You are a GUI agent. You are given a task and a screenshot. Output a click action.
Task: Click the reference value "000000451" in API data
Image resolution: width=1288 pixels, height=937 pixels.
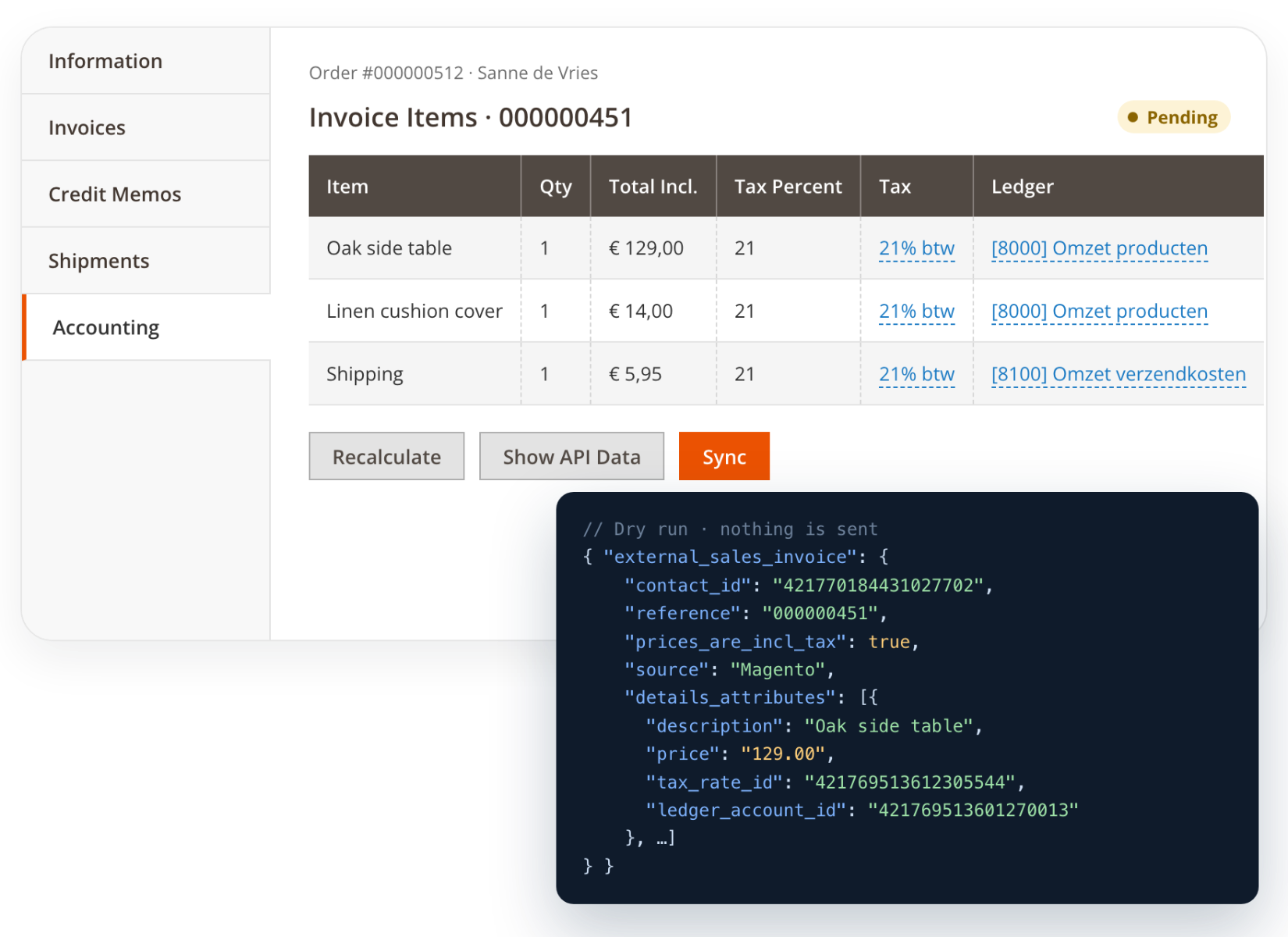pos(820,614)
